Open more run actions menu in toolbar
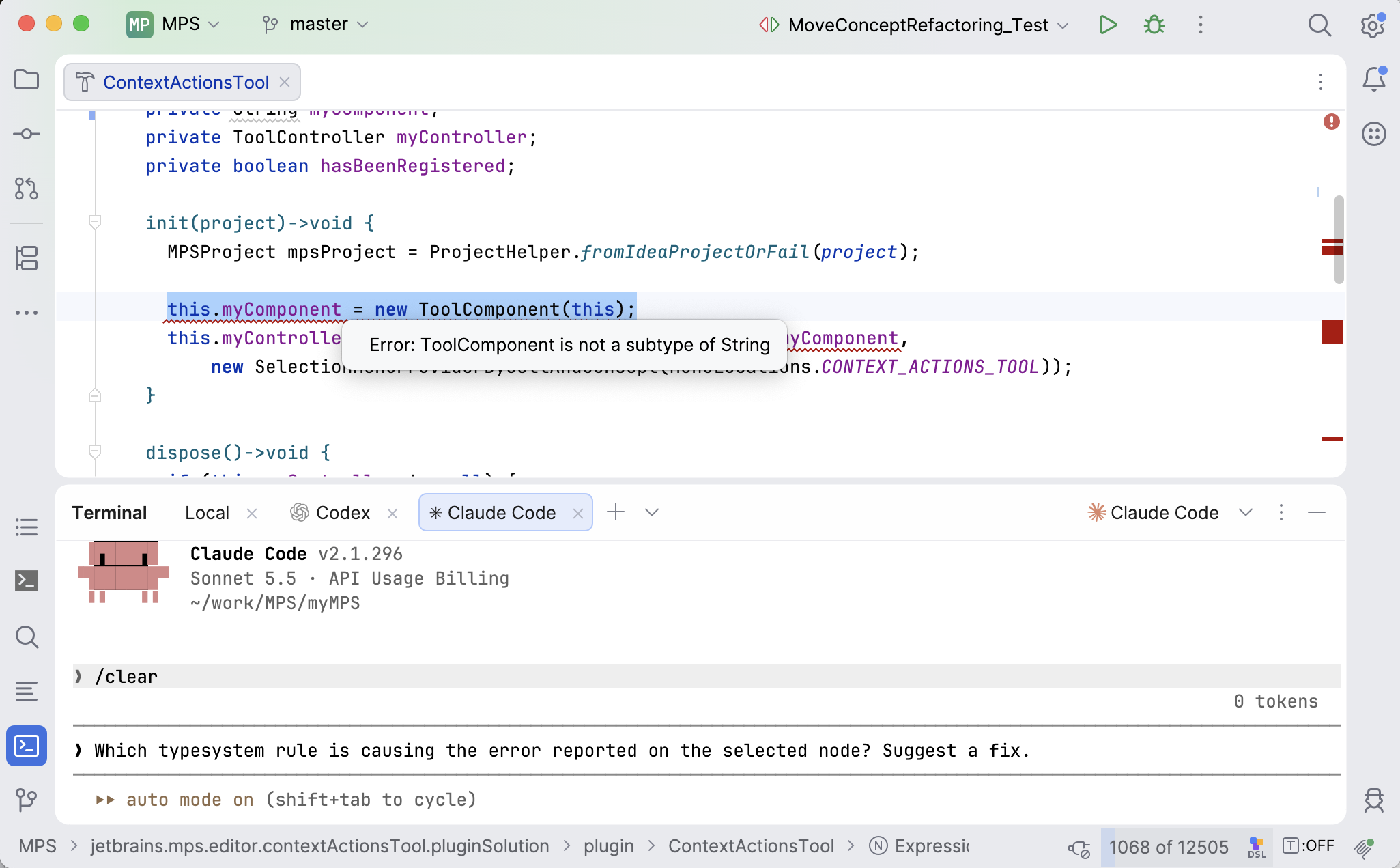 (1201, 25)
